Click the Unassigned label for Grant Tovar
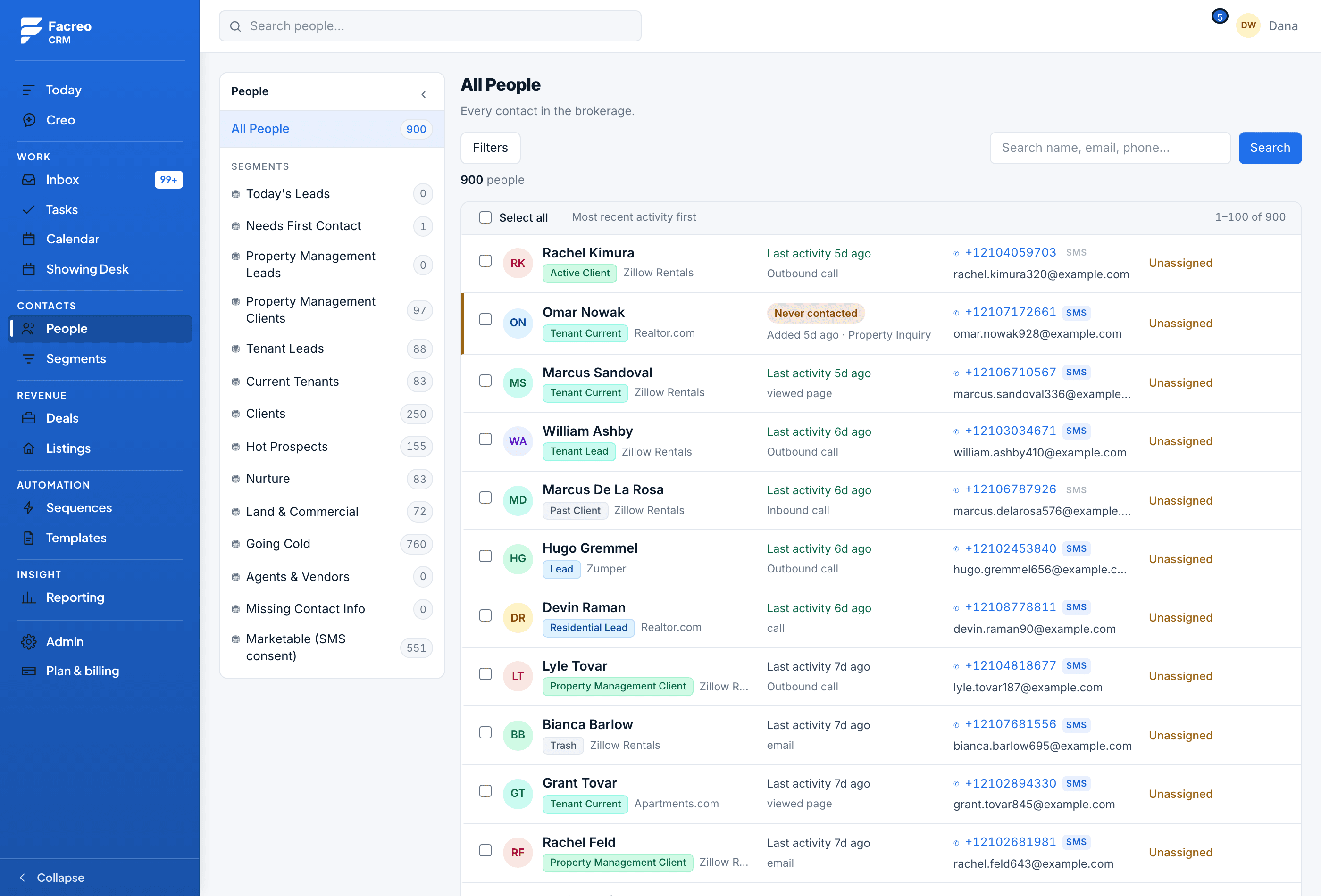 (1180, 794)
